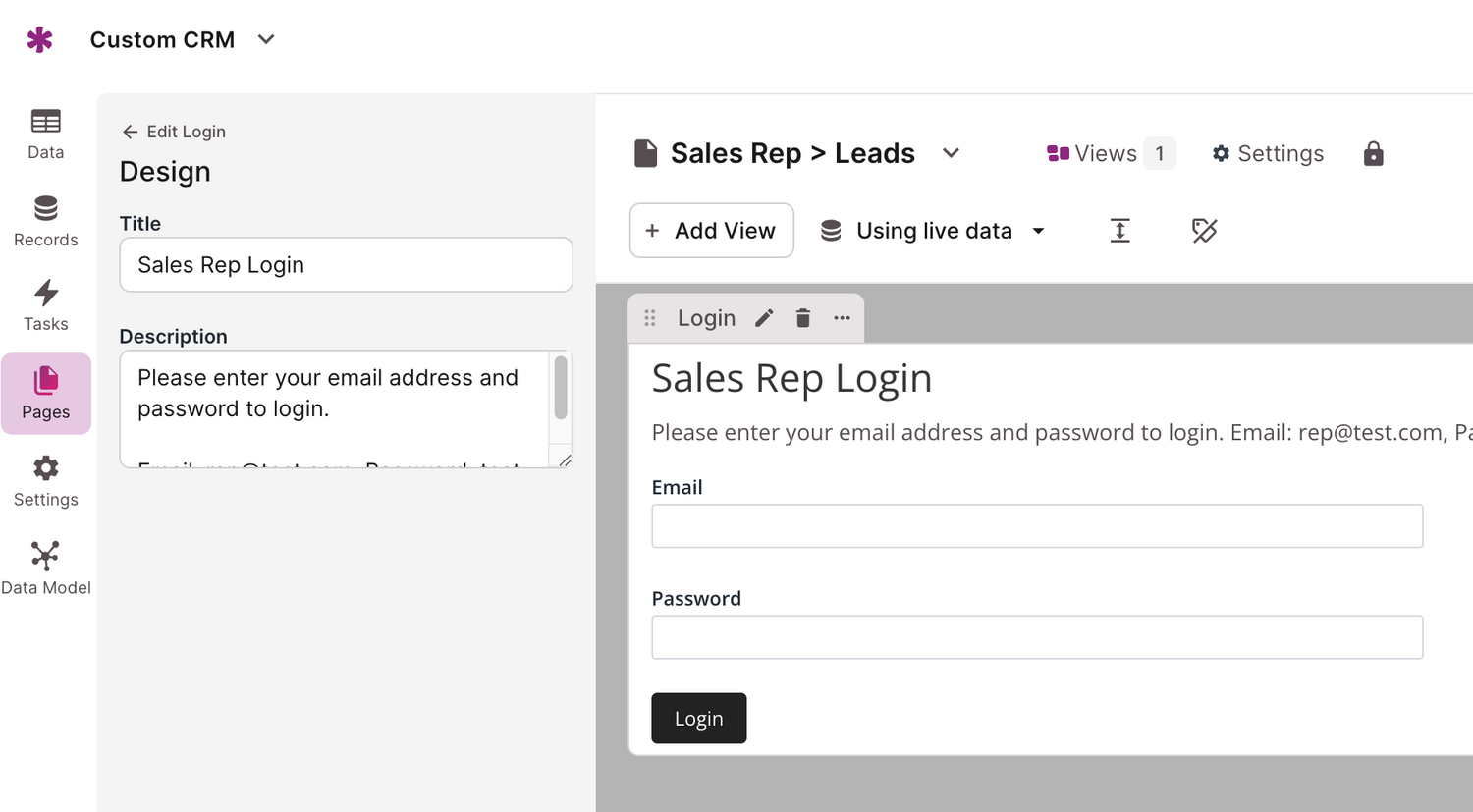Open Data section in sidebar
This screenshot has width=1473, height=812.
coord(45,135)
